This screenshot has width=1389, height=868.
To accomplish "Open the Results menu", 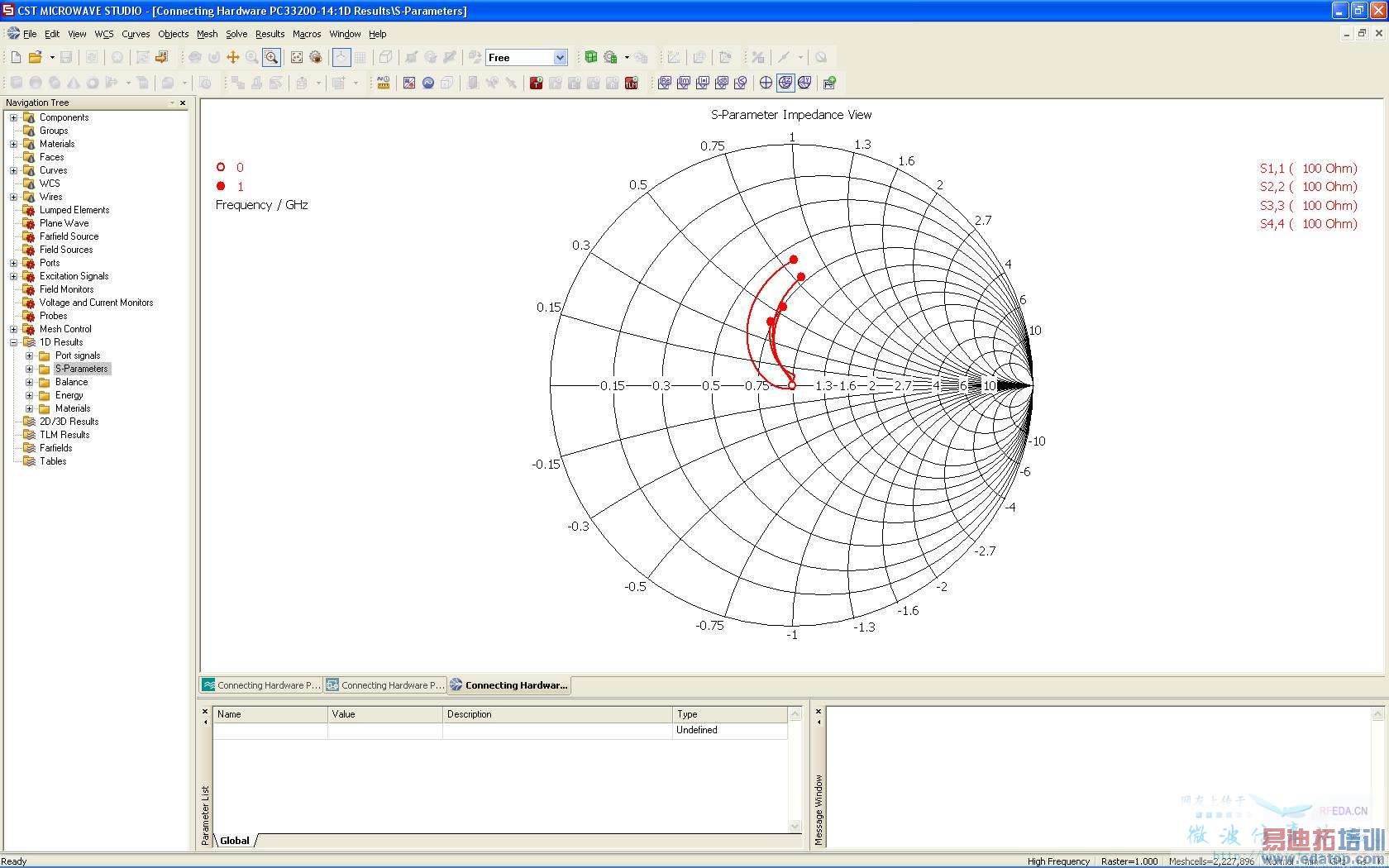I will click(270, 34).
